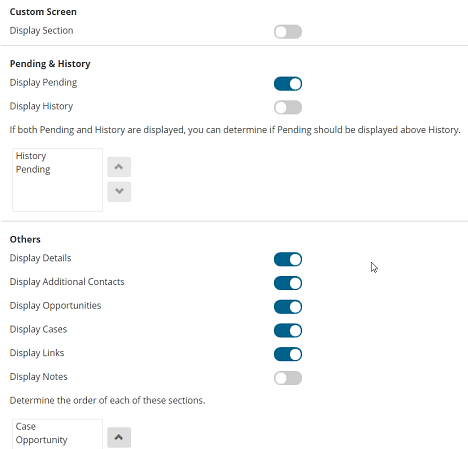
Task: Click the Others section heading
Action: point(25,239)
